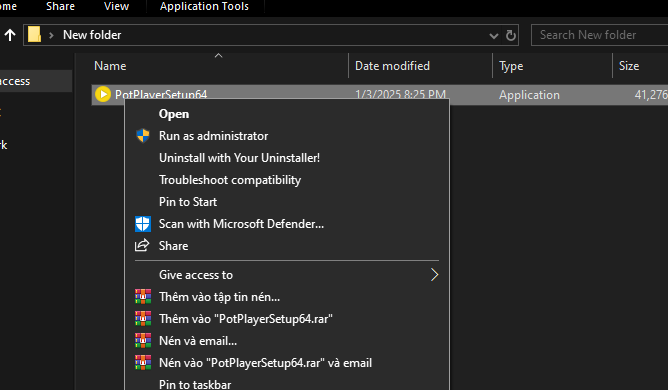Click the shield icon for Run as administrator

[143, 136]
